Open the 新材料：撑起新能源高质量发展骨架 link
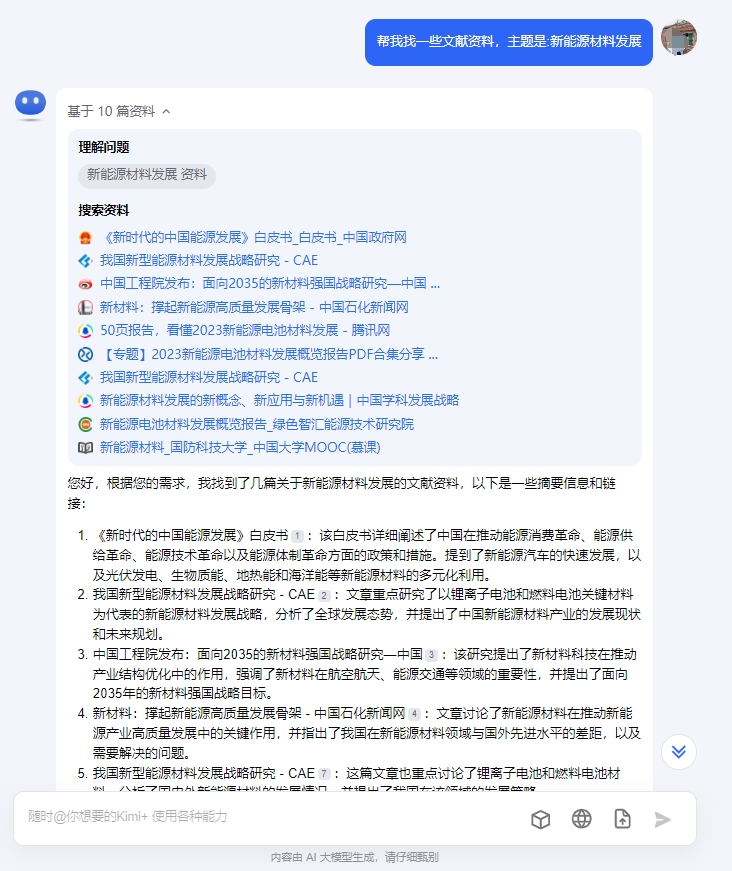 click(x=254, y=307)
